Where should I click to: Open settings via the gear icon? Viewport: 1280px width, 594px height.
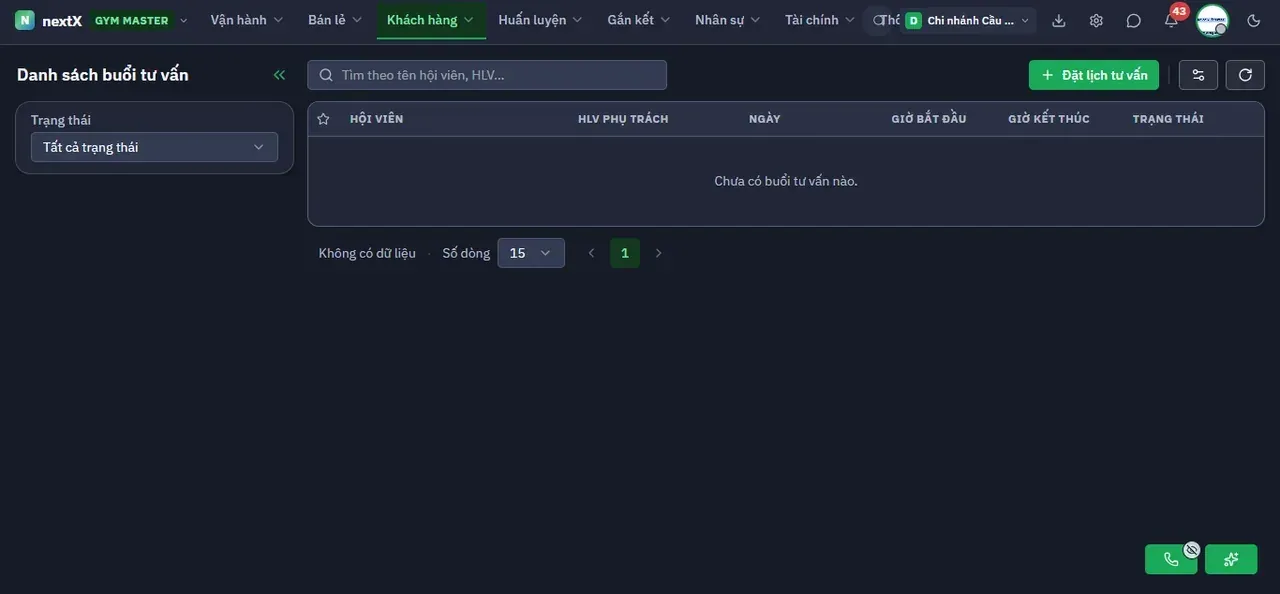[1096, 20]
